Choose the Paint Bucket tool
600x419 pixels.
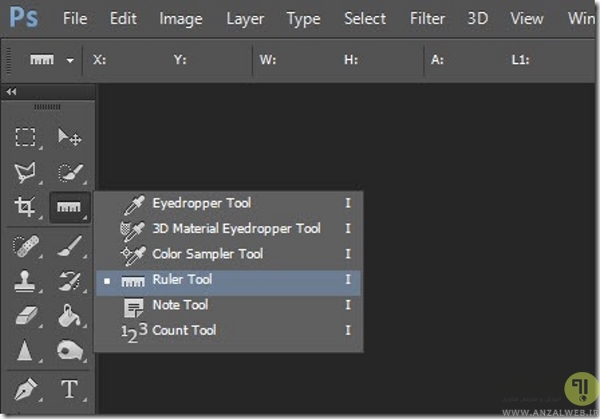click(x=70, y=315)
